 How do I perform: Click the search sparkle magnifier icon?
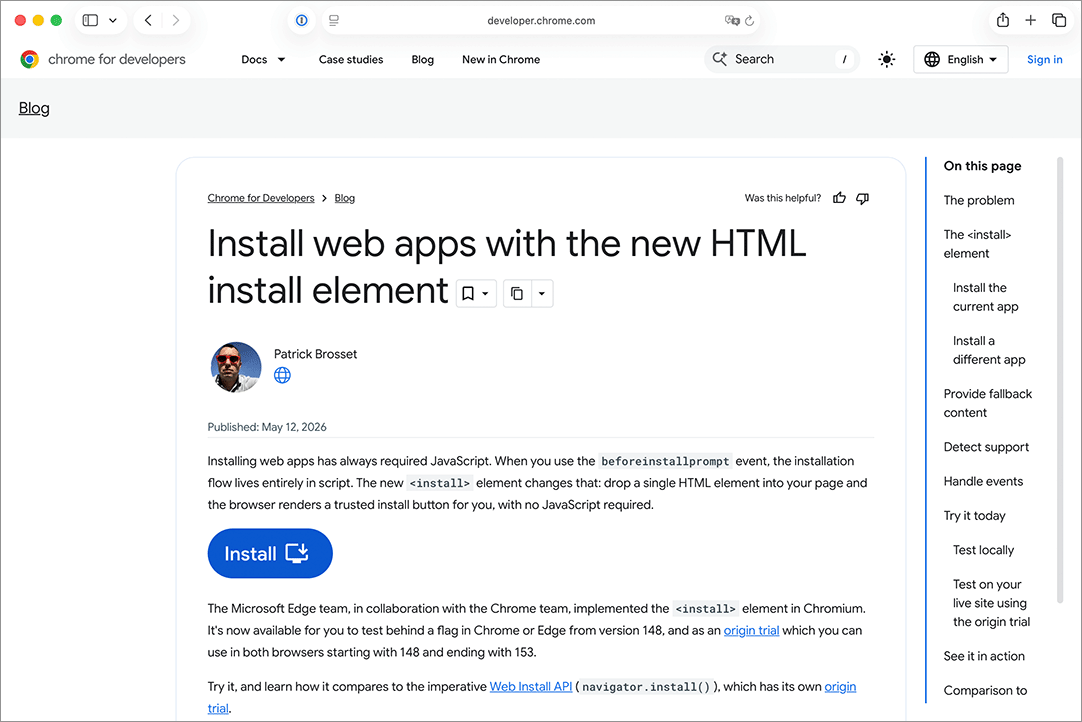pyautogui.click(x=720, y=59)
